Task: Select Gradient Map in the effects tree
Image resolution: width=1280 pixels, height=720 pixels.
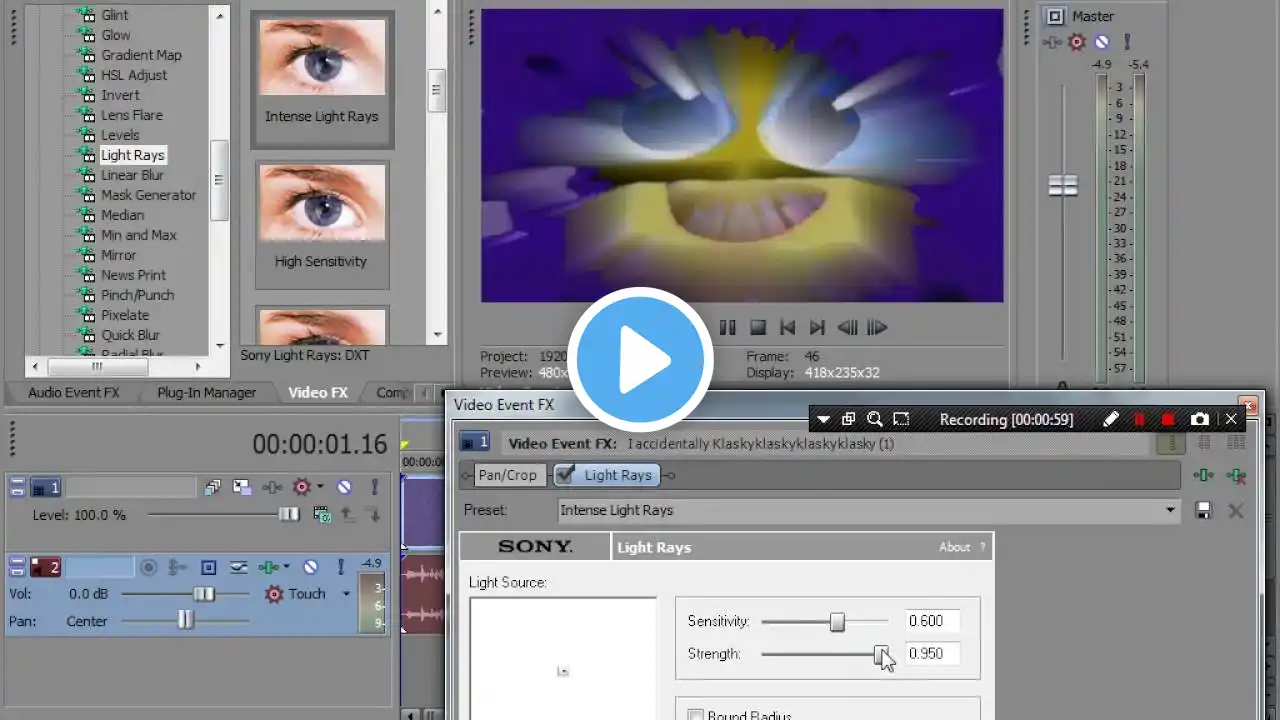Action: 141,55
